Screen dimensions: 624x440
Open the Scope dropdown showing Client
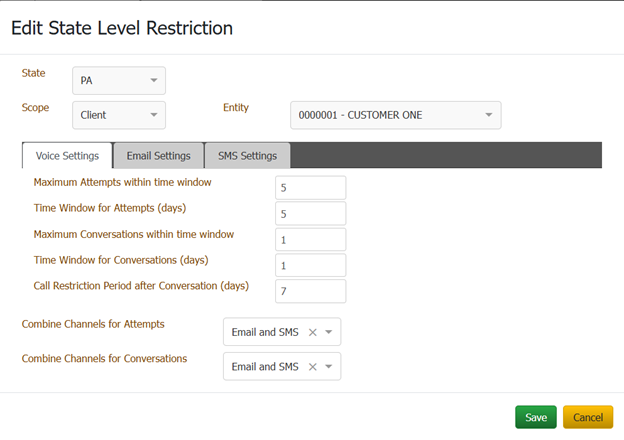119,115
